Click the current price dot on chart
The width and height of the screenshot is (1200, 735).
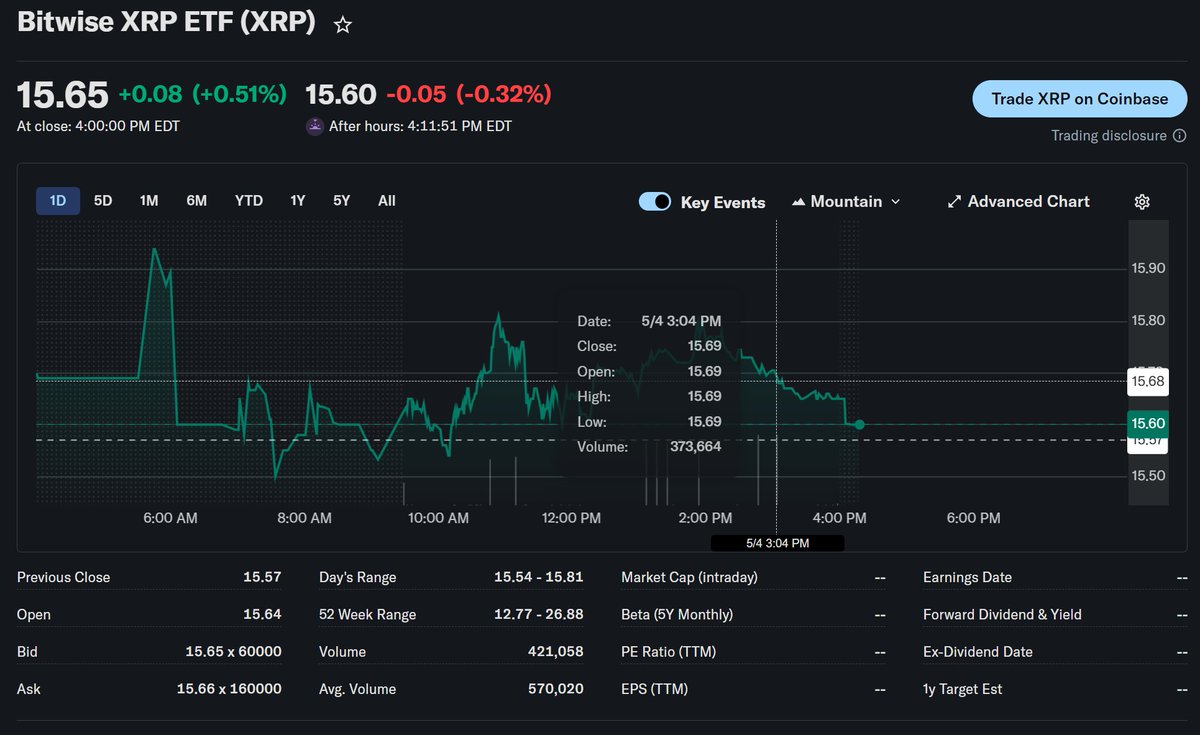tap(860, 425)
